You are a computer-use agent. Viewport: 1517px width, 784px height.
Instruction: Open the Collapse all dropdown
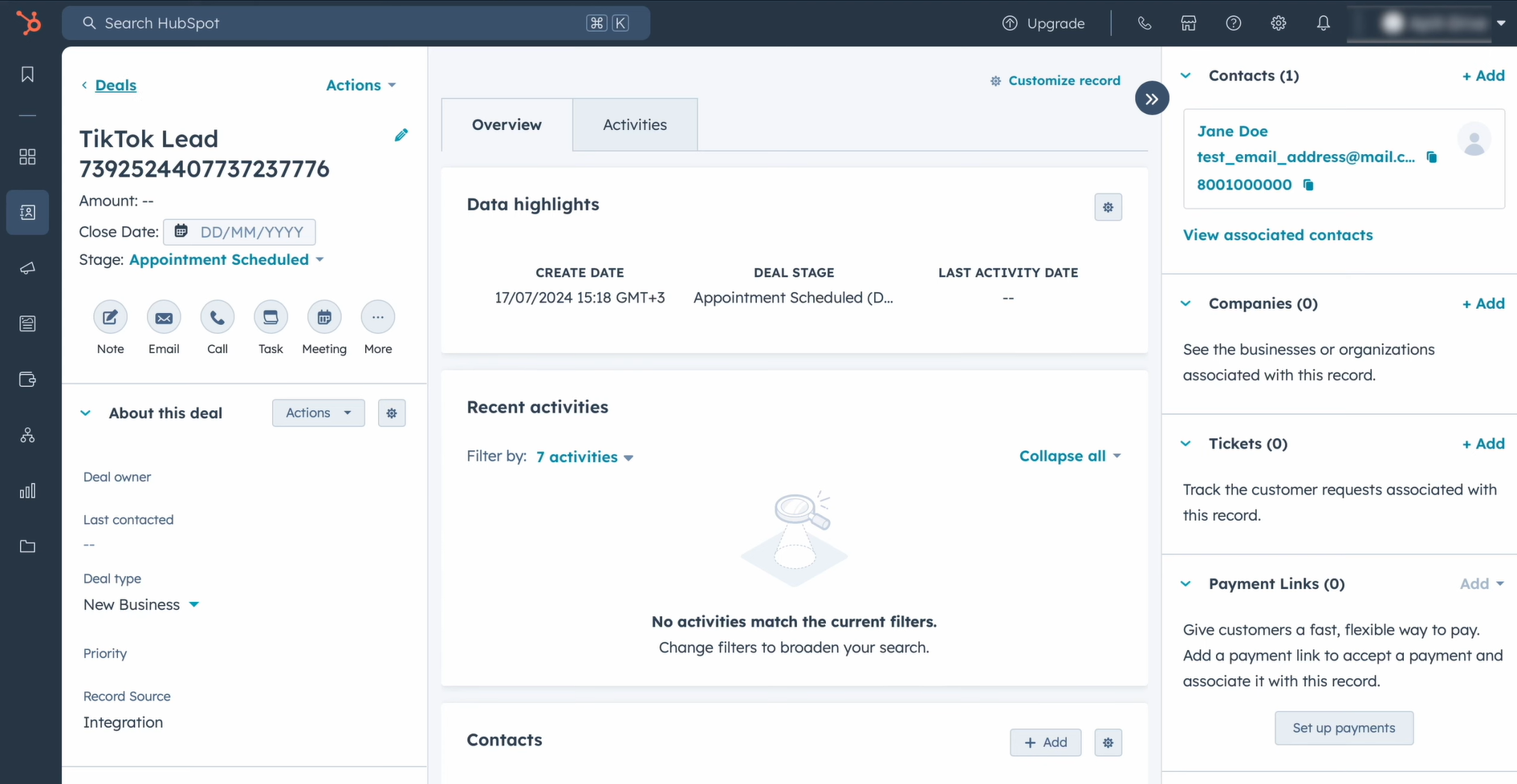pyautogui.click(x=1070, y=456)
